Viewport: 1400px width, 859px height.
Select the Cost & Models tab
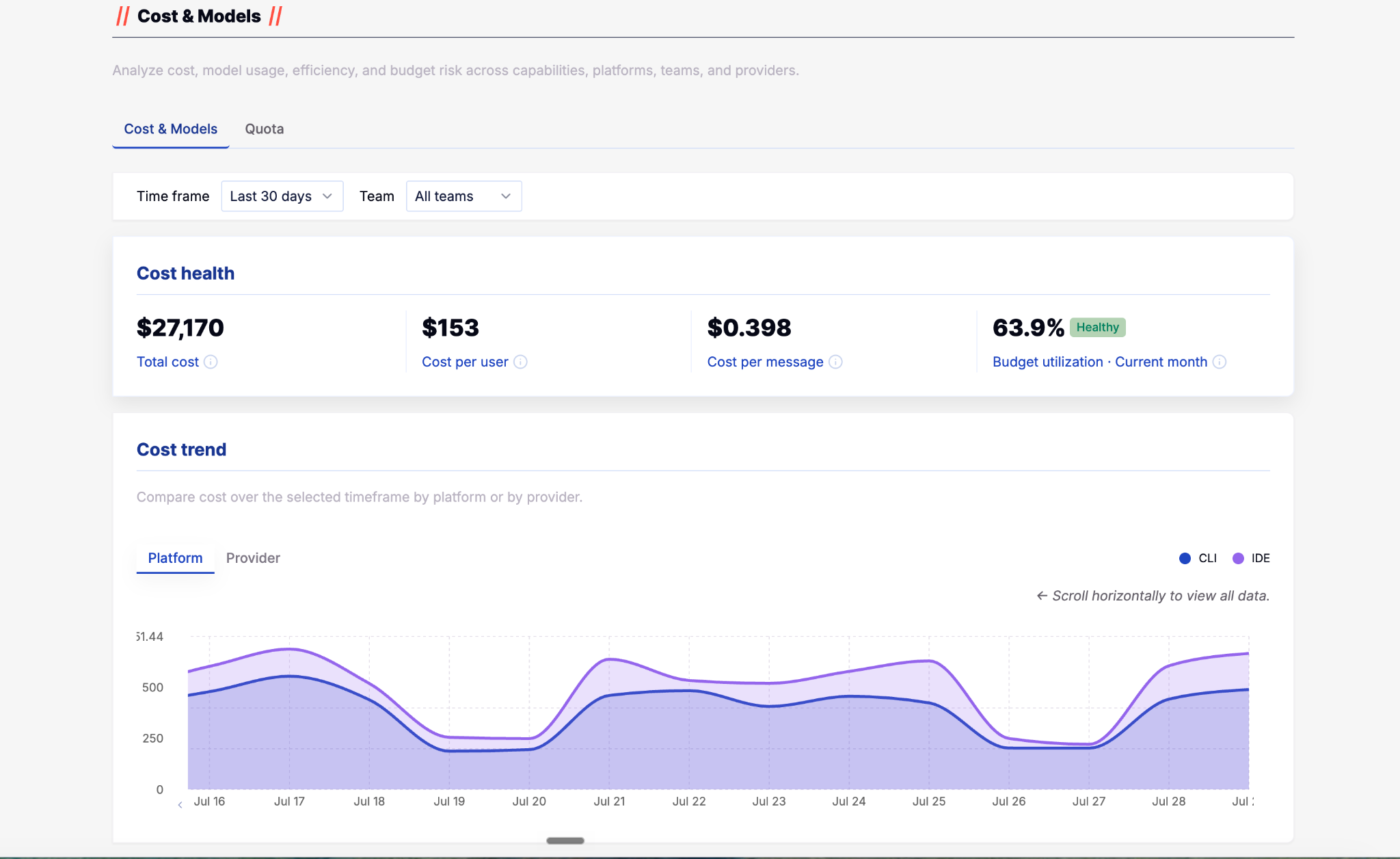tap(171, 129)
